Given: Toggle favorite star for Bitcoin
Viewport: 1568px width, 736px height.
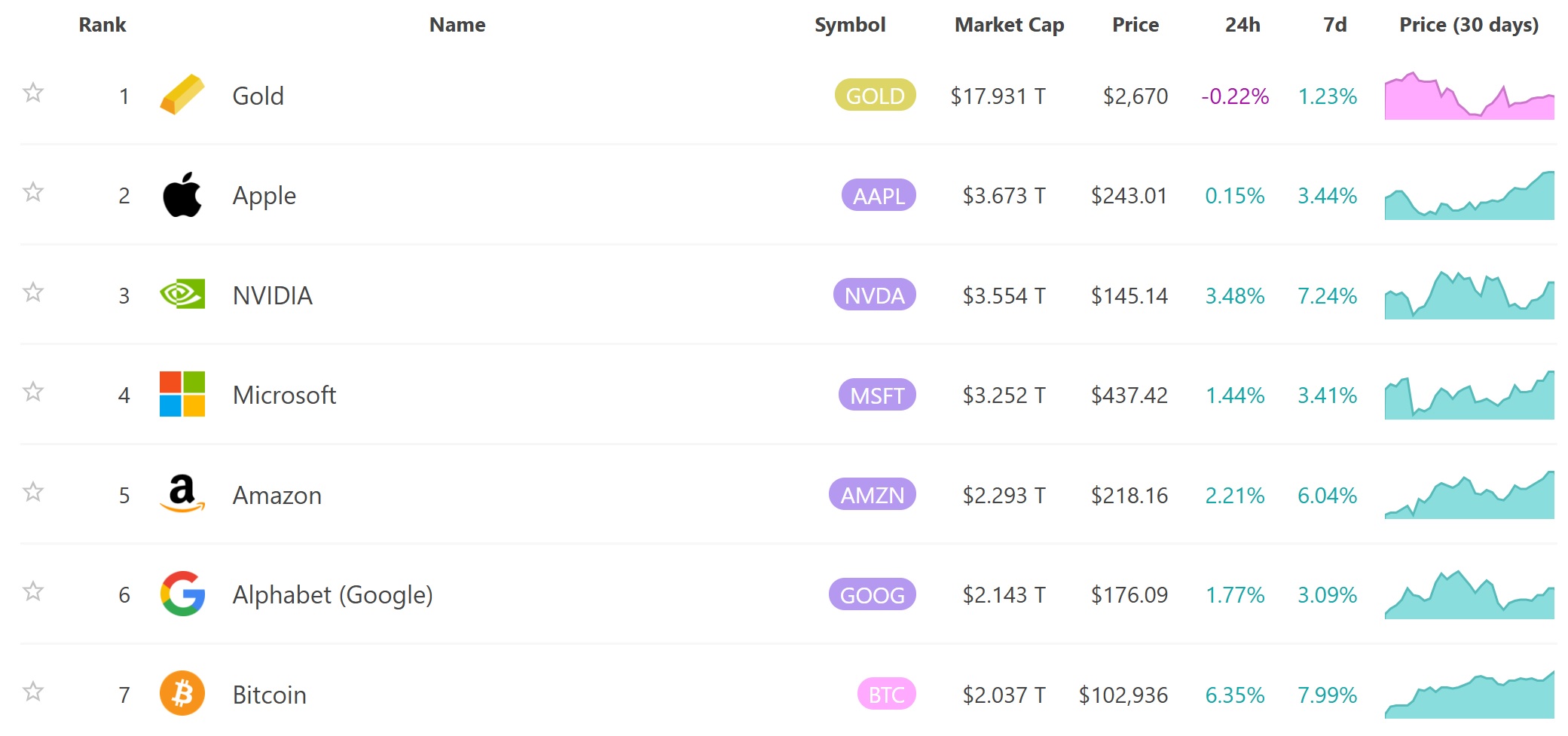Looking at the screenshot, I should [x=33, y=692].
